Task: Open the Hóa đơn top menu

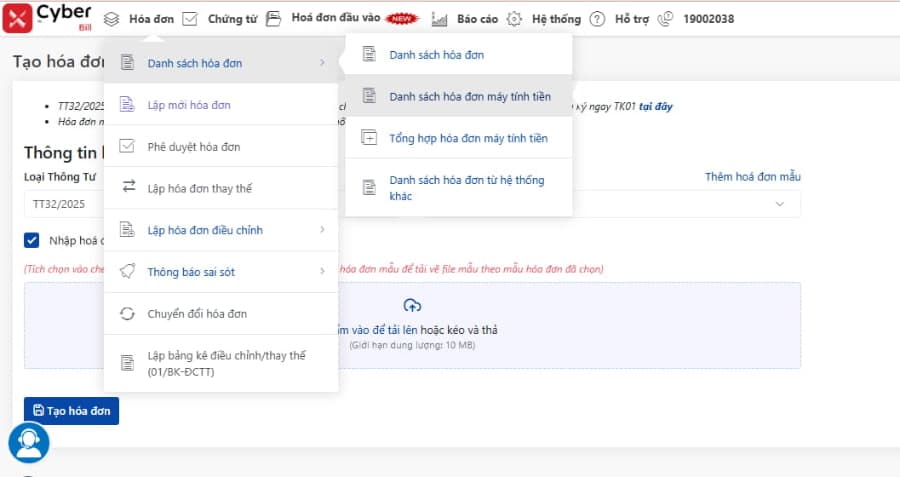Action: (x=151, y=19)
